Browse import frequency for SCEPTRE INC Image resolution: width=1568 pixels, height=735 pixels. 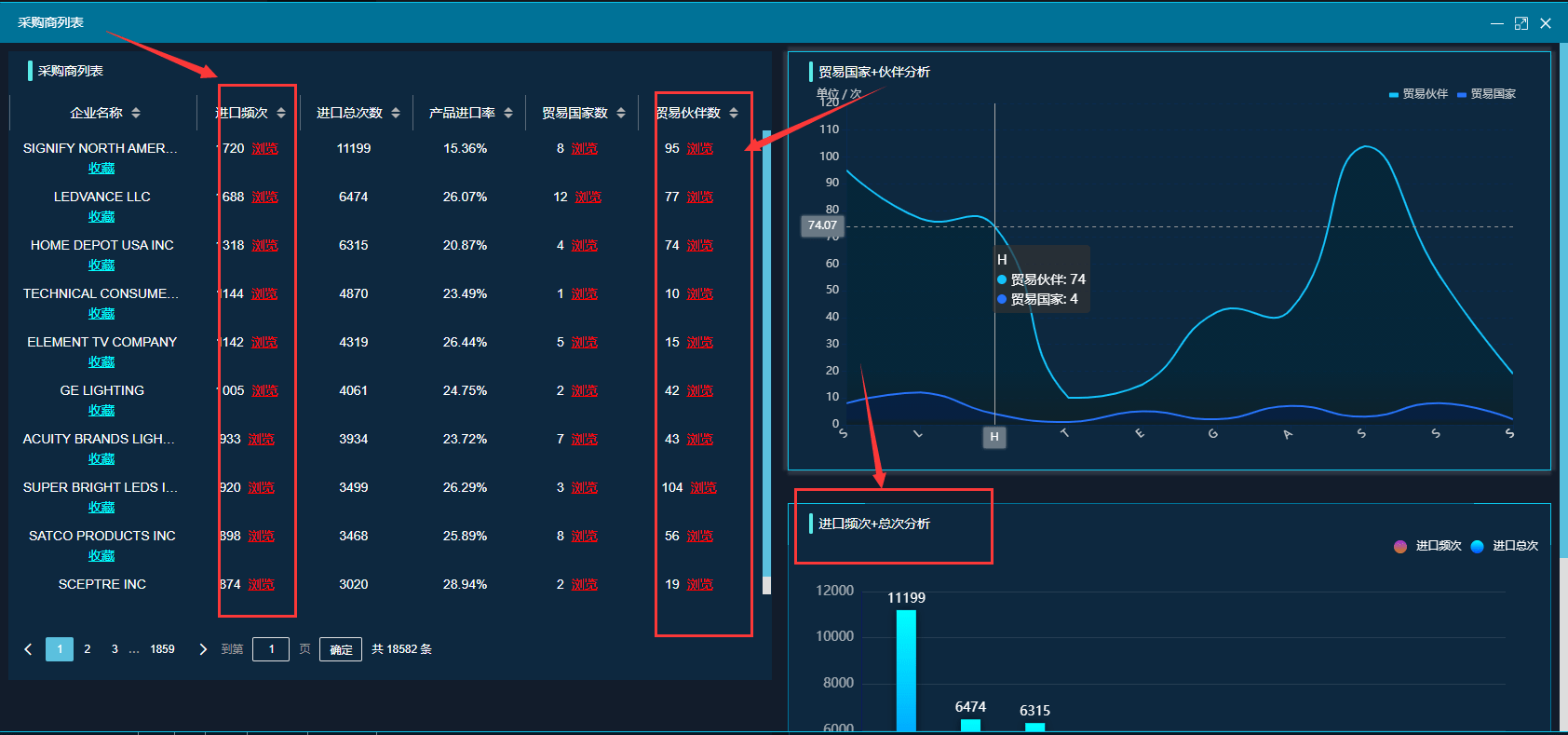point(262,584)
